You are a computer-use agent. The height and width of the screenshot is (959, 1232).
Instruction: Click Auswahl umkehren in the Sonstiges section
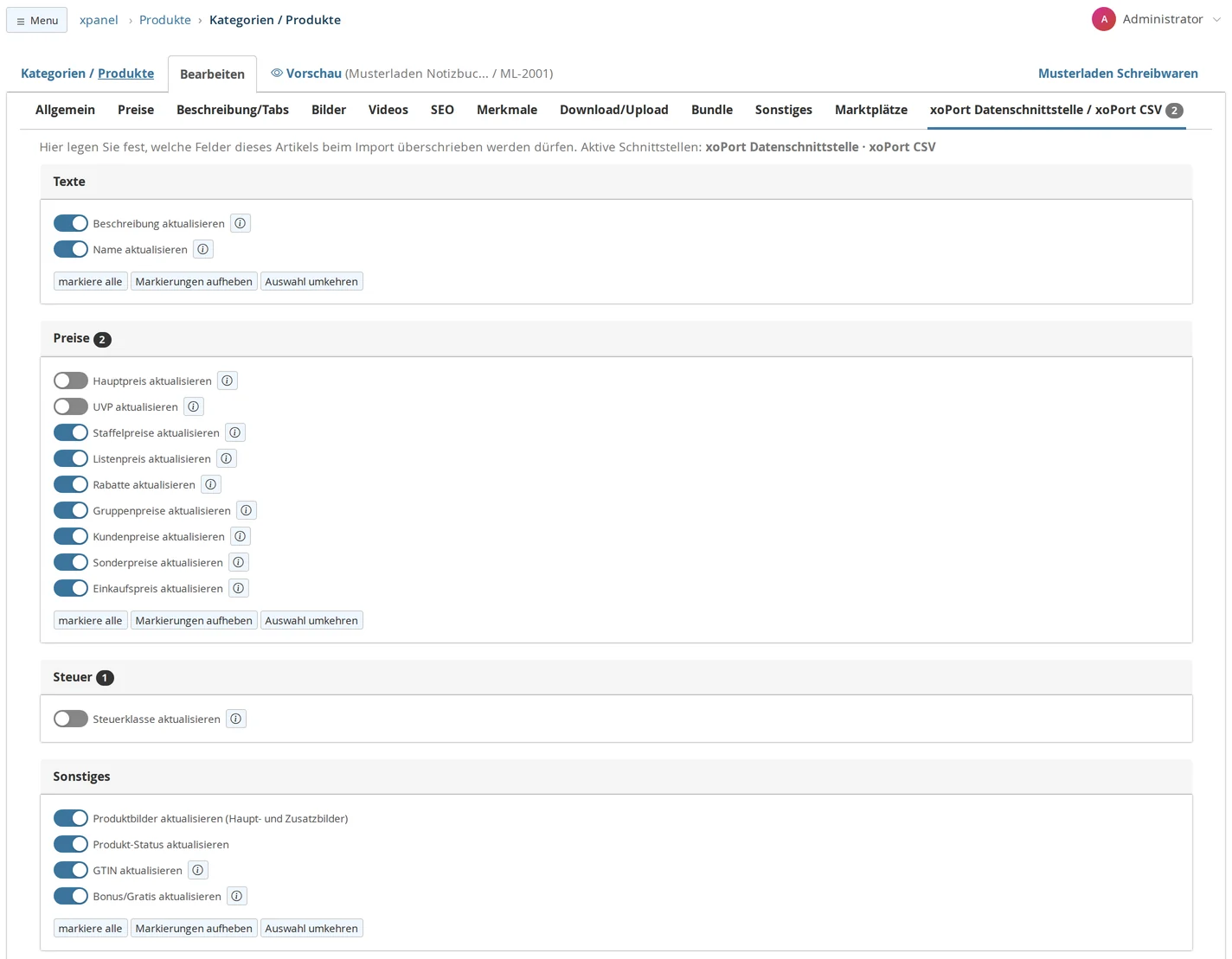[x=311, y=929]
